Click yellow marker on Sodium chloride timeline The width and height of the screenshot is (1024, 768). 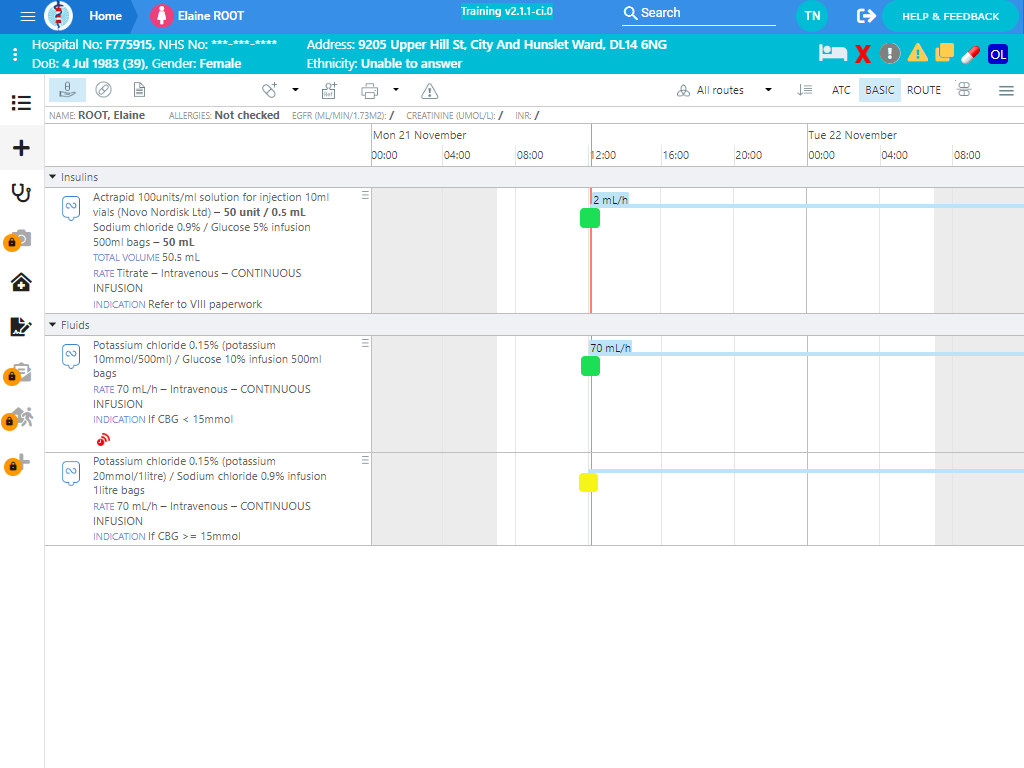point(588,483)
